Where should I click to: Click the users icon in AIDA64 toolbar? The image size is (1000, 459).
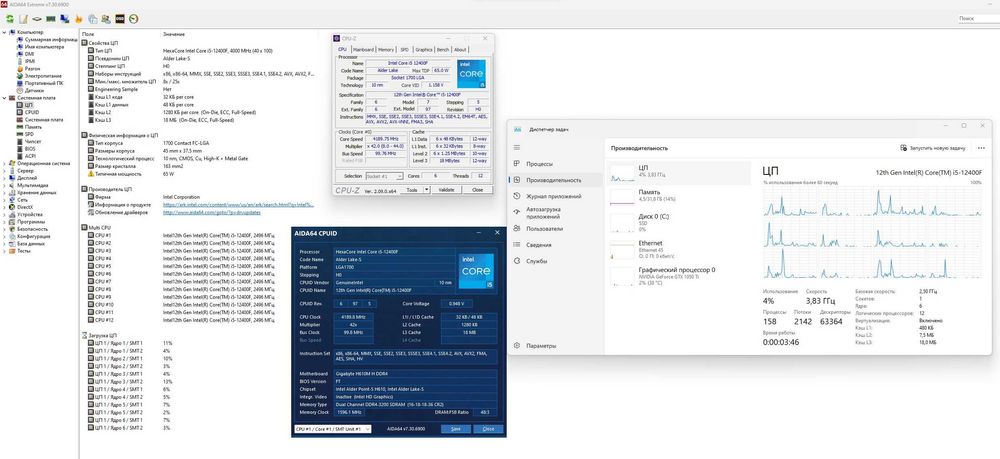(x=106, y=18)
